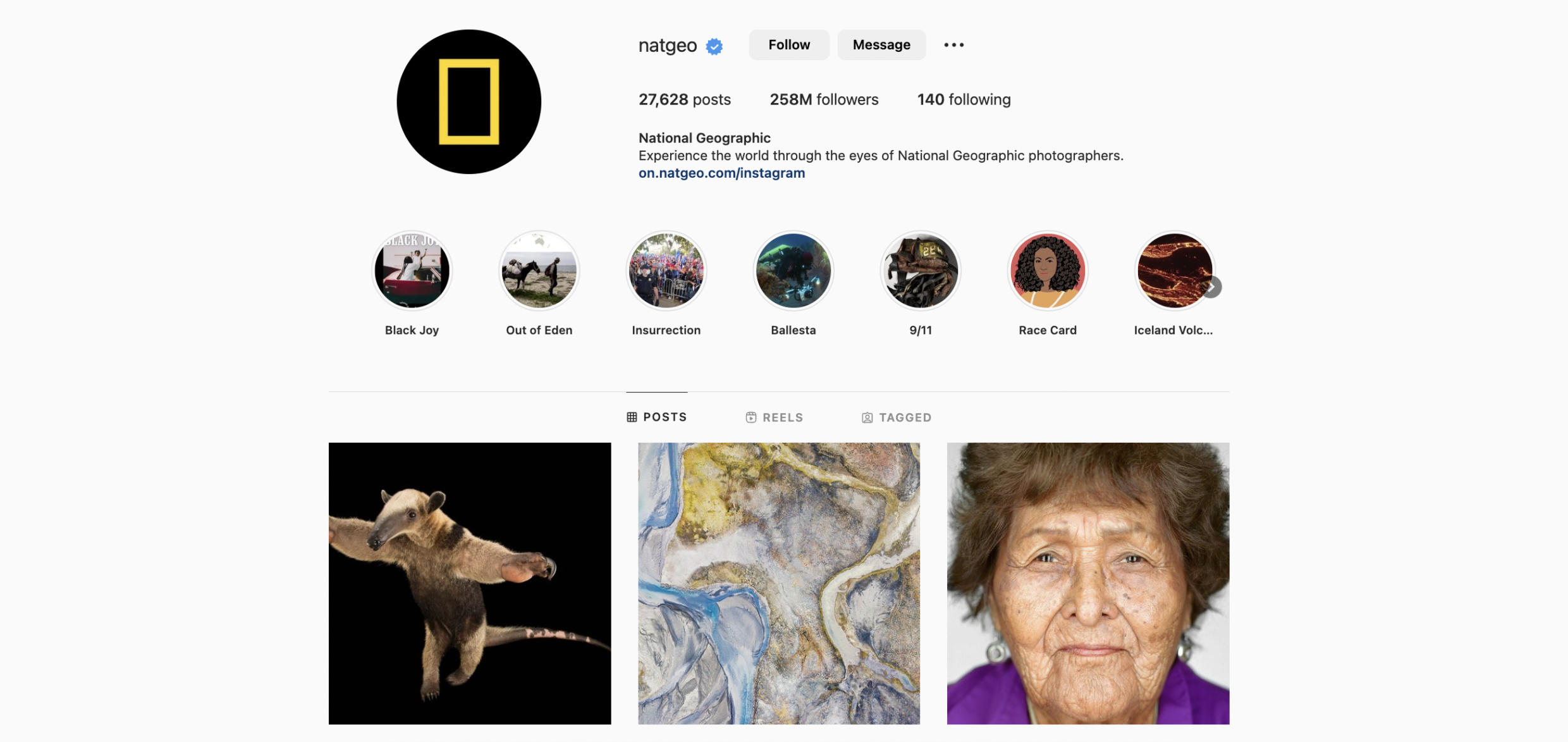
Task: Follow the natgeo account
Action: tap(788, 45)
